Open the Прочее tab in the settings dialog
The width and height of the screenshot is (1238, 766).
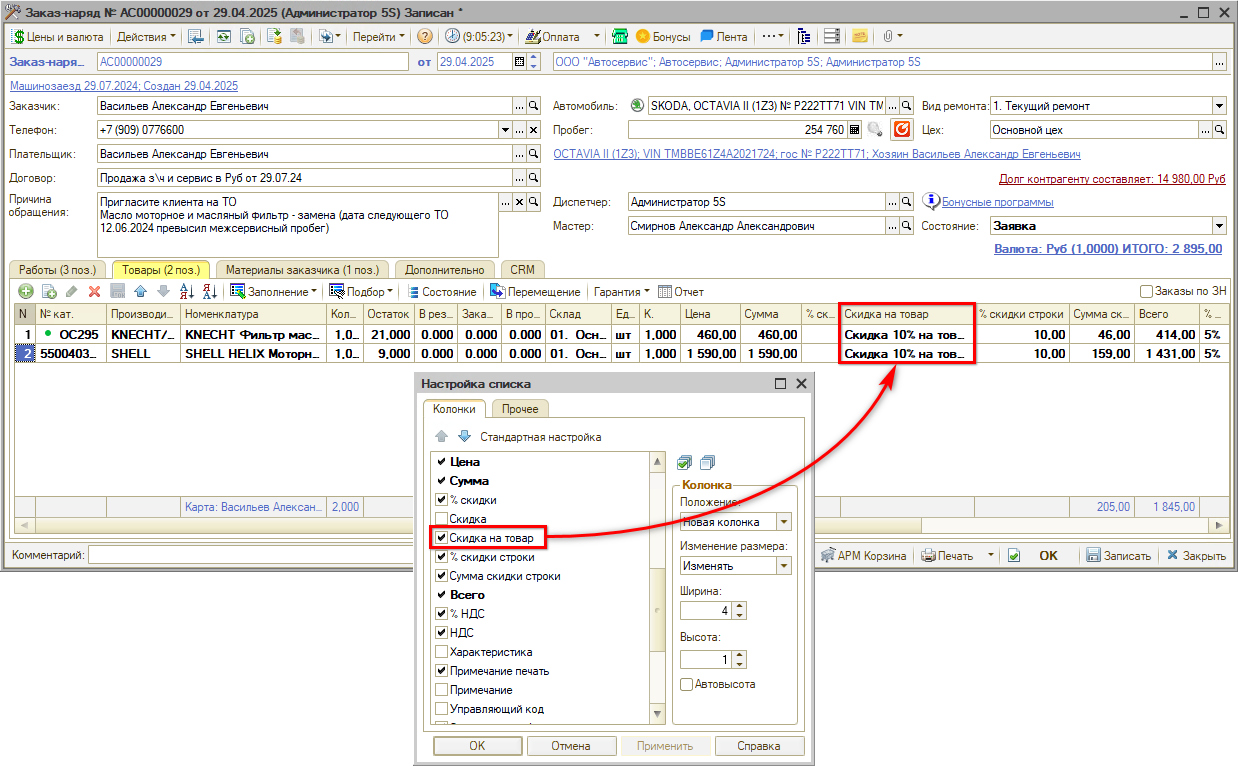[520, 409]
